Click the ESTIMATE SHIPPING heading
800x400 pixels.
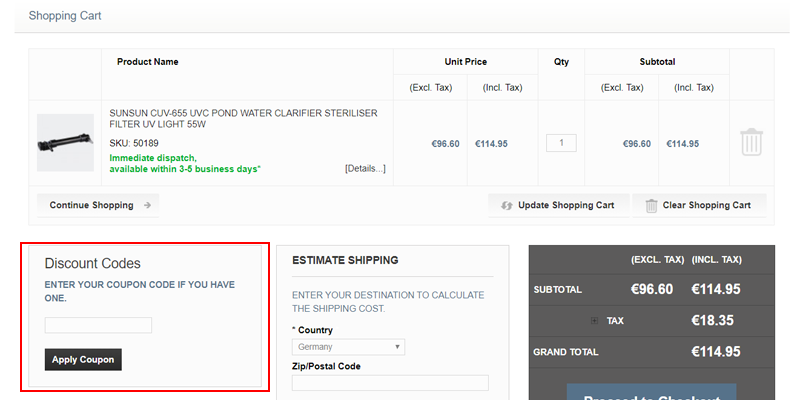pyautogui.click(x=345, y=260)
